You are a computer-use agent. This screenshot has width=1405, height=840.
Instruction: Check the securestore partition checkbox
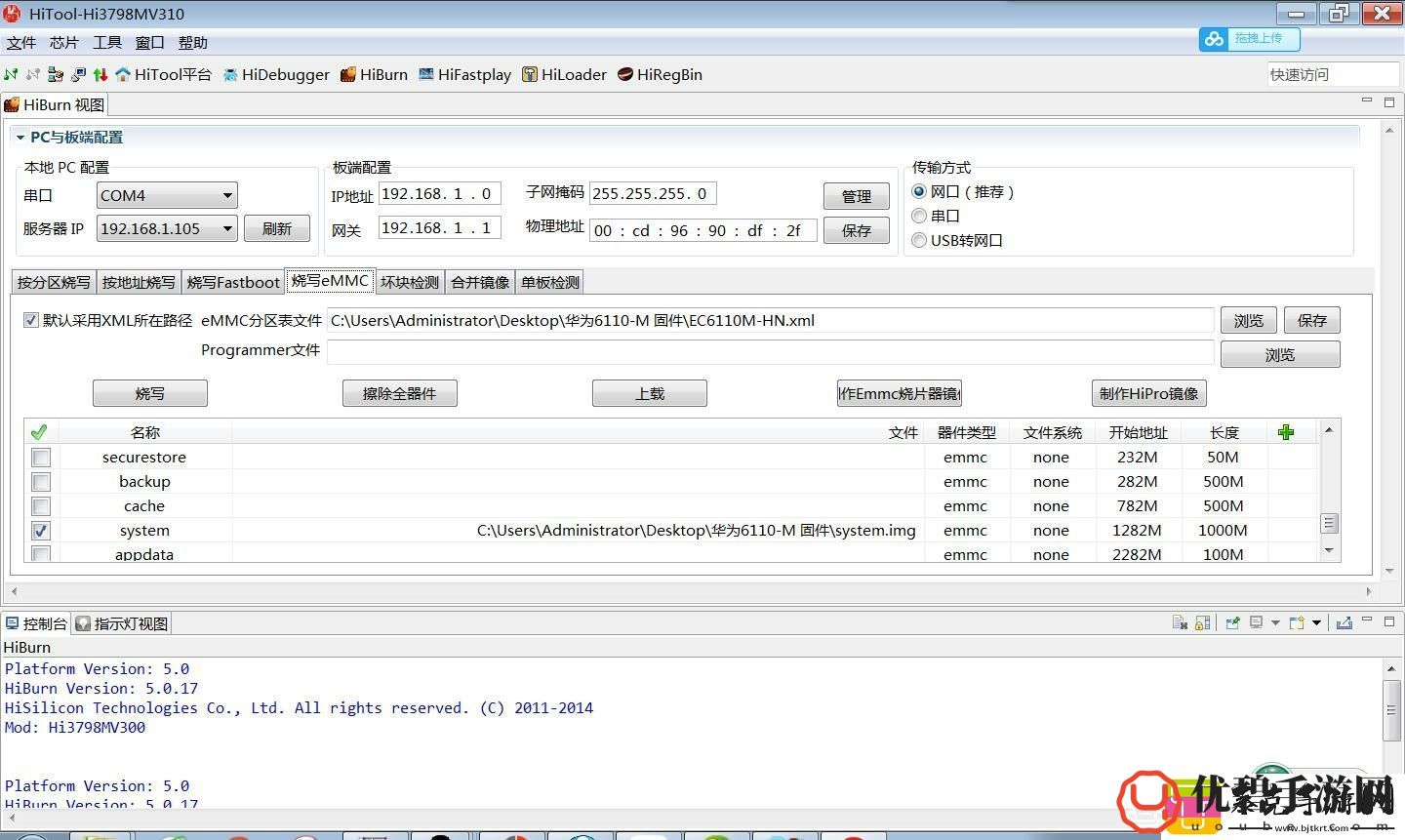(41, 458)
